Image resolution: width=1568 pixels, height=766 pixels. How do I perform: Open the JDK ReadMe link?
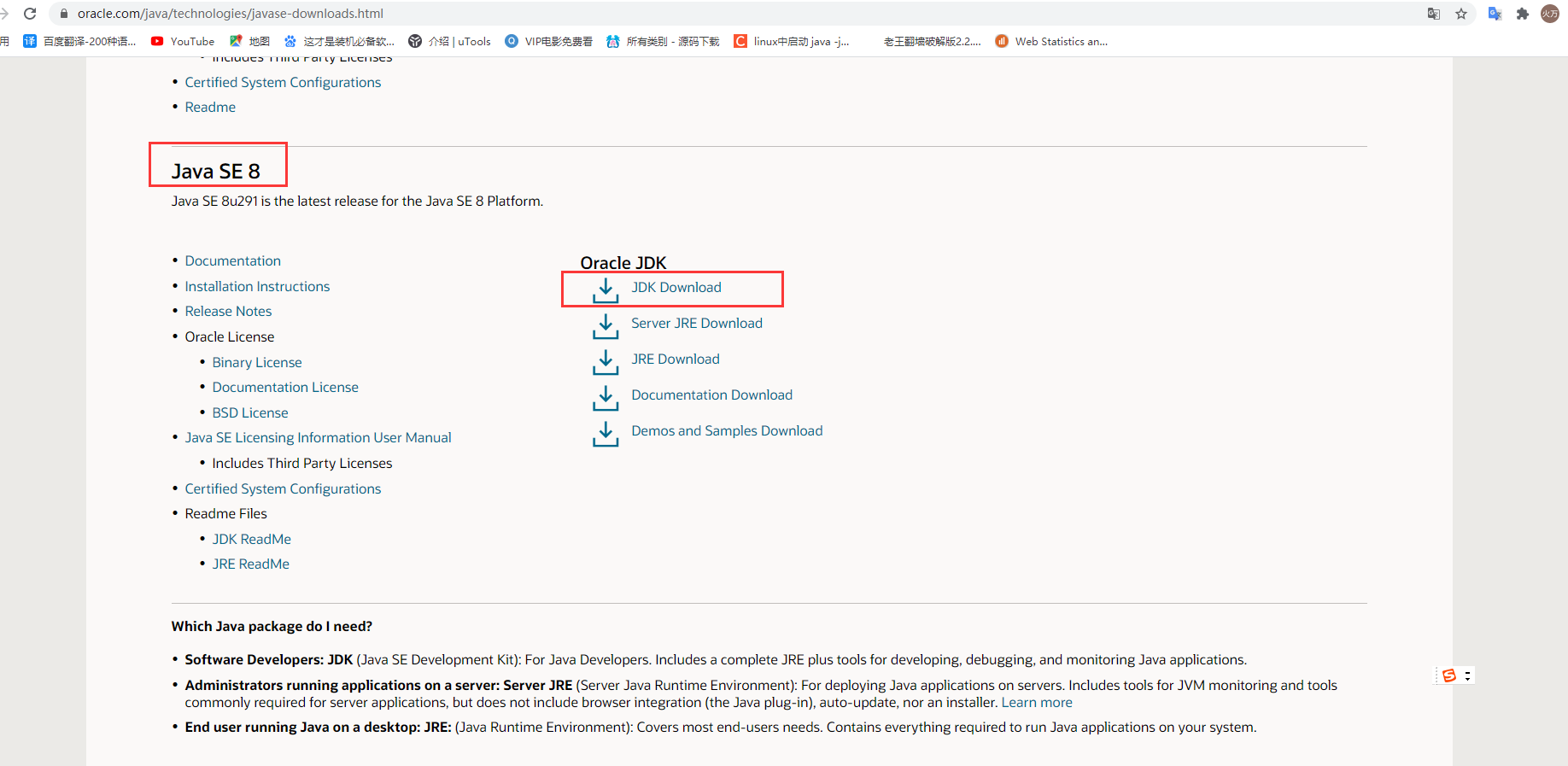[251, 539]
